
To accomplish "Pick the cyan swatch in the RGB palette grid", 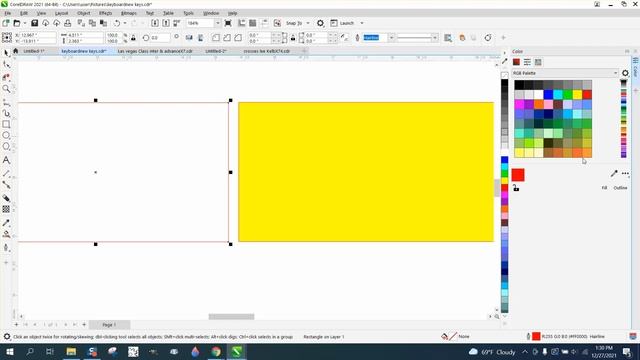I will pos(558,95).
